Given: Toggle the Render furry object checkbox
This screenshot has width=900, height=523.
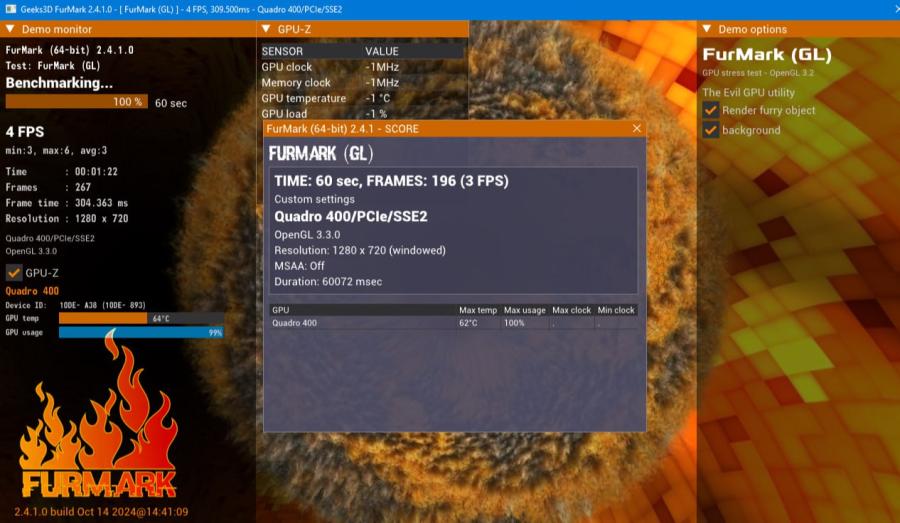Looking at the screenshot, I should click(711, 110).
